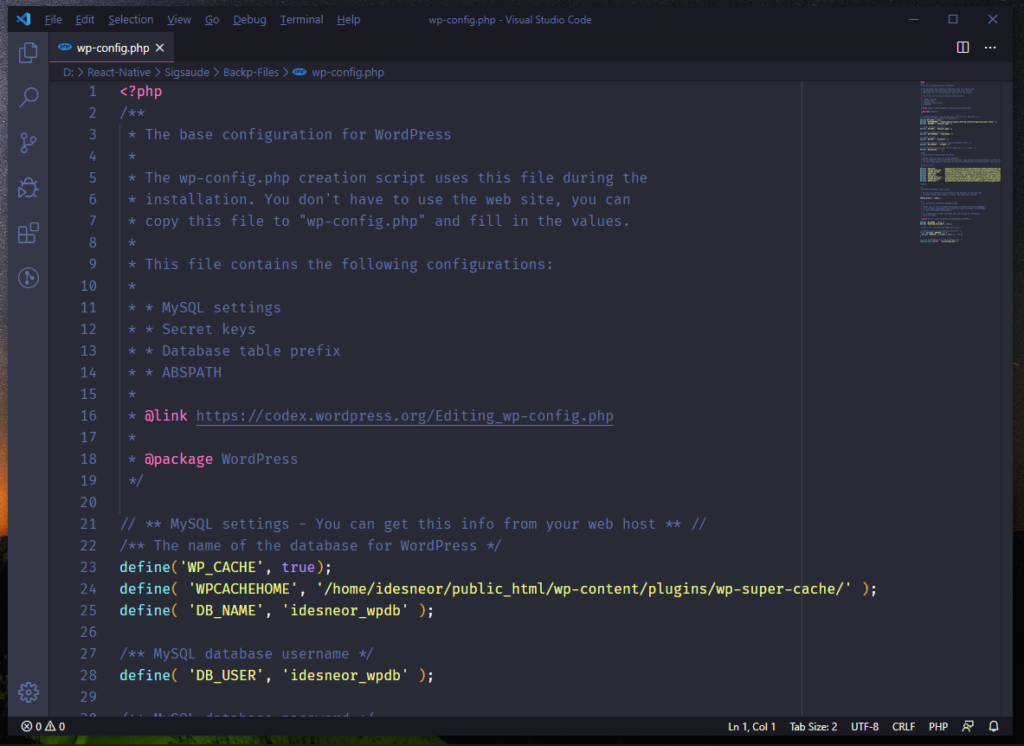Open the Debug view in activity bar

point(28,188)
